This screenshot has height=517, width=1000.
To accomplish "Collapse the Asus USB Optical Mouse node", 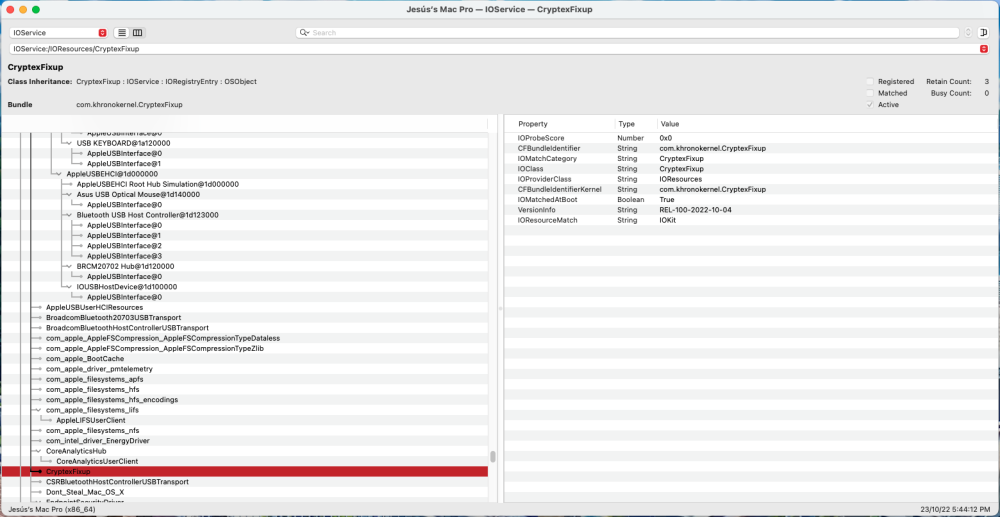I will 70,194.
